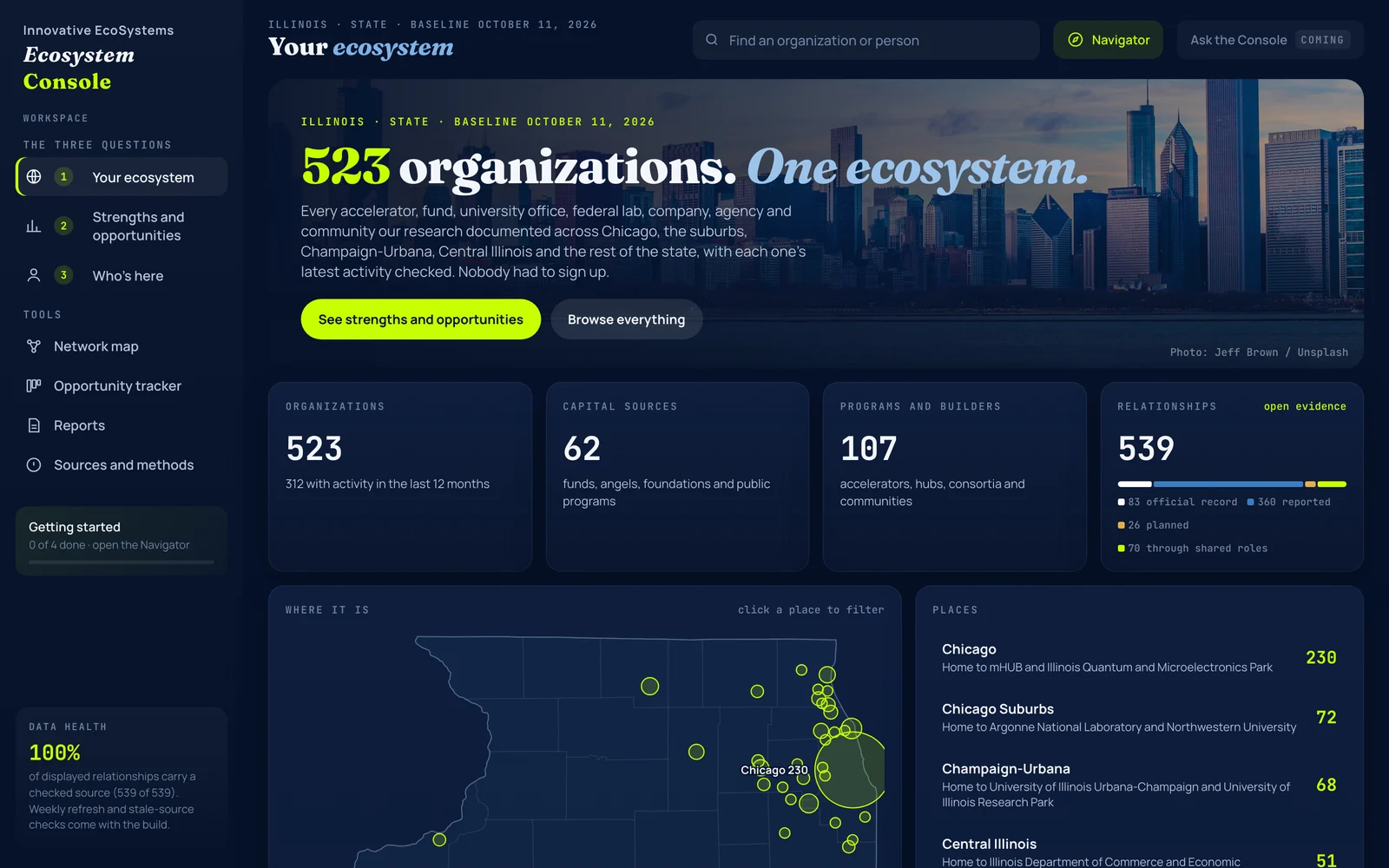
Task: Select Champaign-Urbana place row
Action: [1140, 785]
